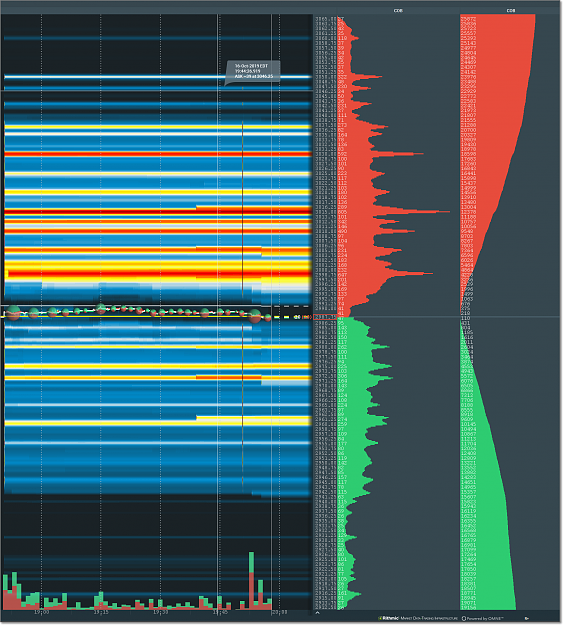This screenshot has width=563, height=625.
Task: Open the Rithmic logo link
Action: pos(388,618)
